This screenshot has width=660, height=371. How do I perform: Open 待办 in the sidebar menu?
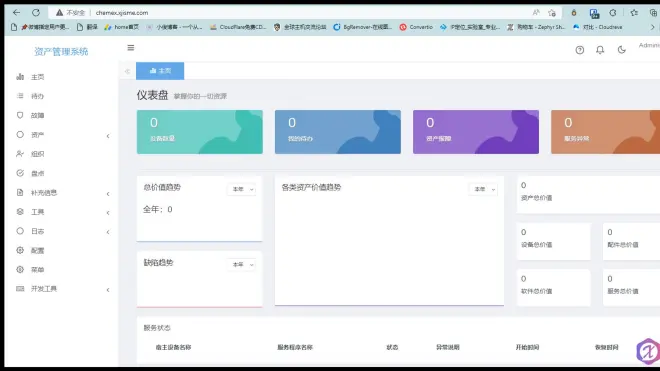(x=37, y=96)
